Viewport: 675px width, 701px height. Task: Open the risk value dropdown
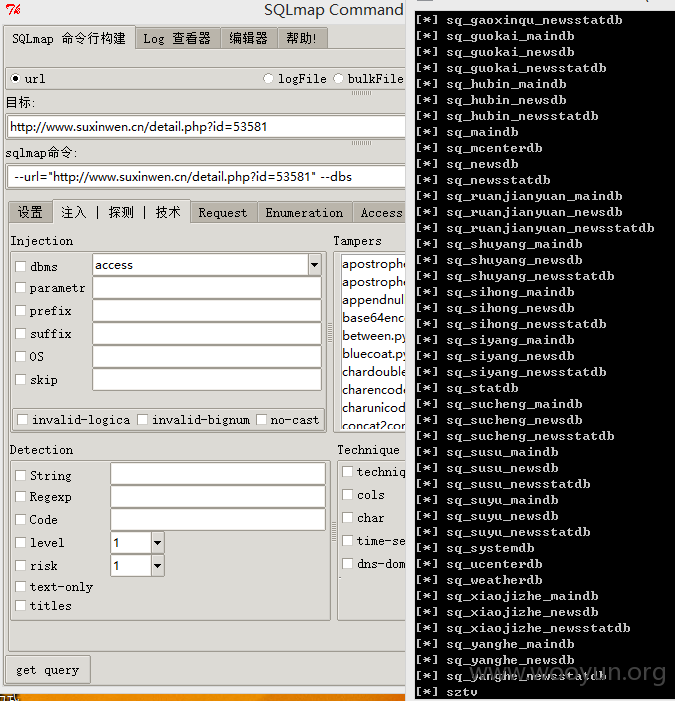coord(157,566)
